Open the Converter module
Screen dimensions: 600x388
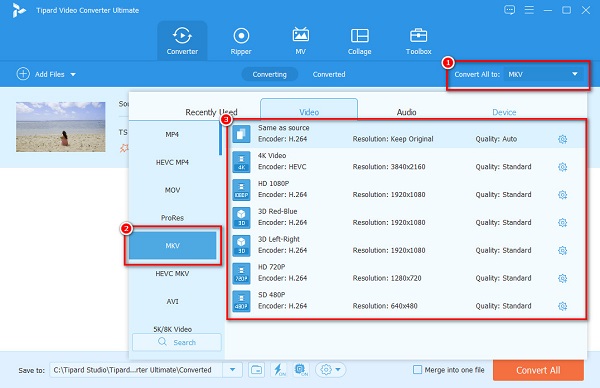[x=182, y=41]
